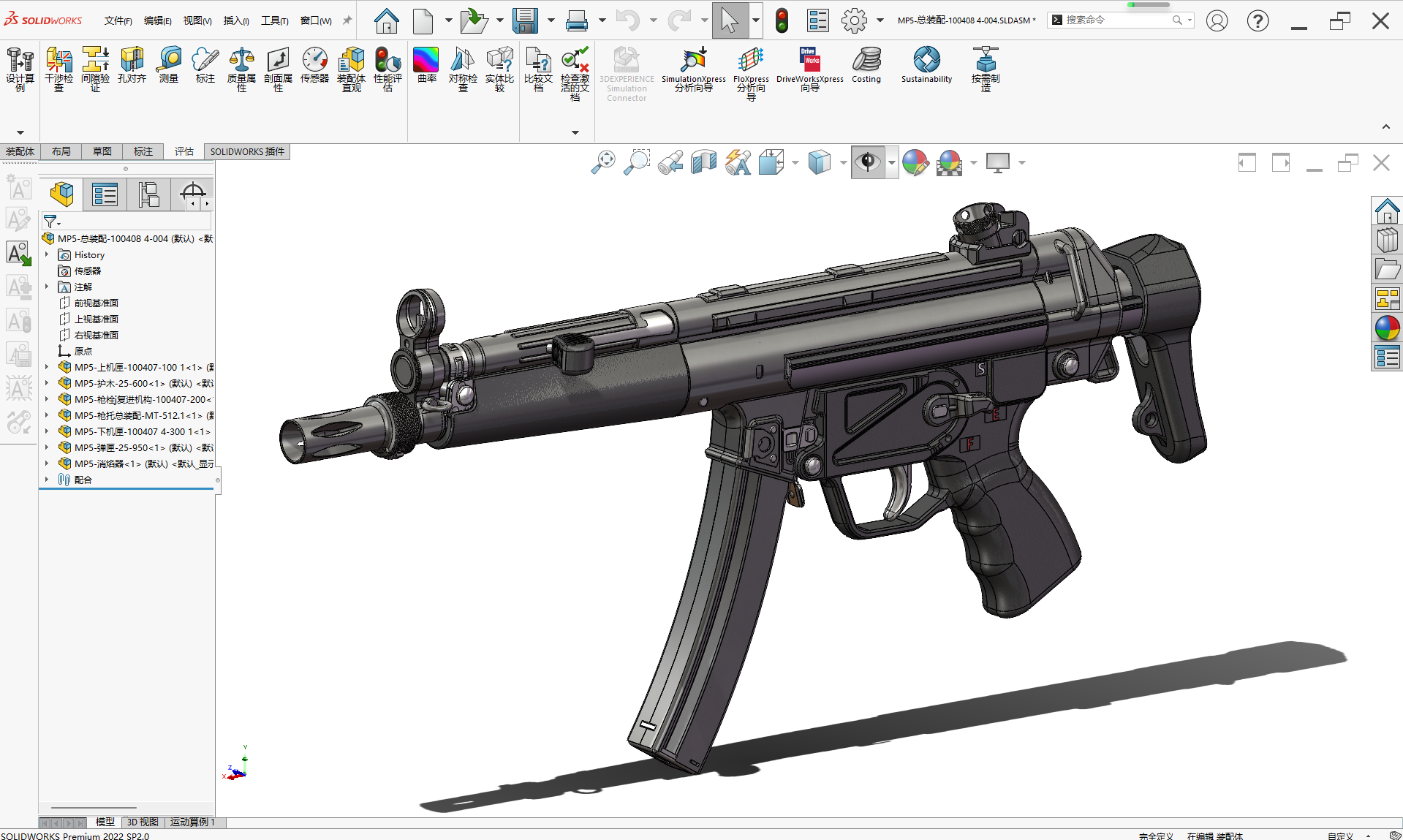Toggle the hide/show items eye icon
Image resolution: width=1403 pixels, height=840 pixels.
pyautogui.click(x=869, y=162)
